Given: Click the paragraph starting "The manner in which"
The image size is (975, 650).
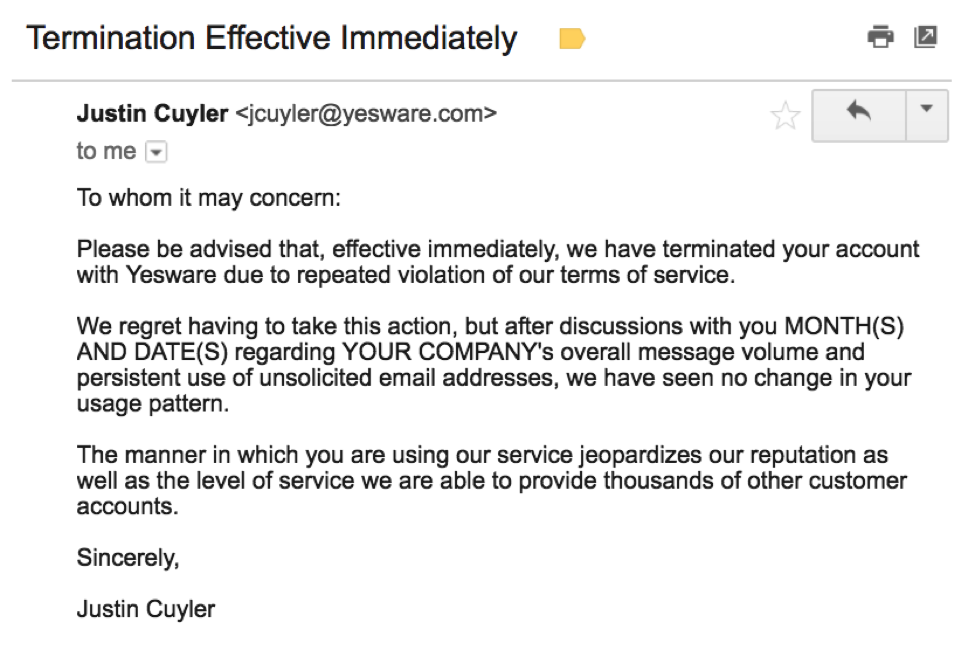Looking at the screenshot, I should [x=491, y=481].
